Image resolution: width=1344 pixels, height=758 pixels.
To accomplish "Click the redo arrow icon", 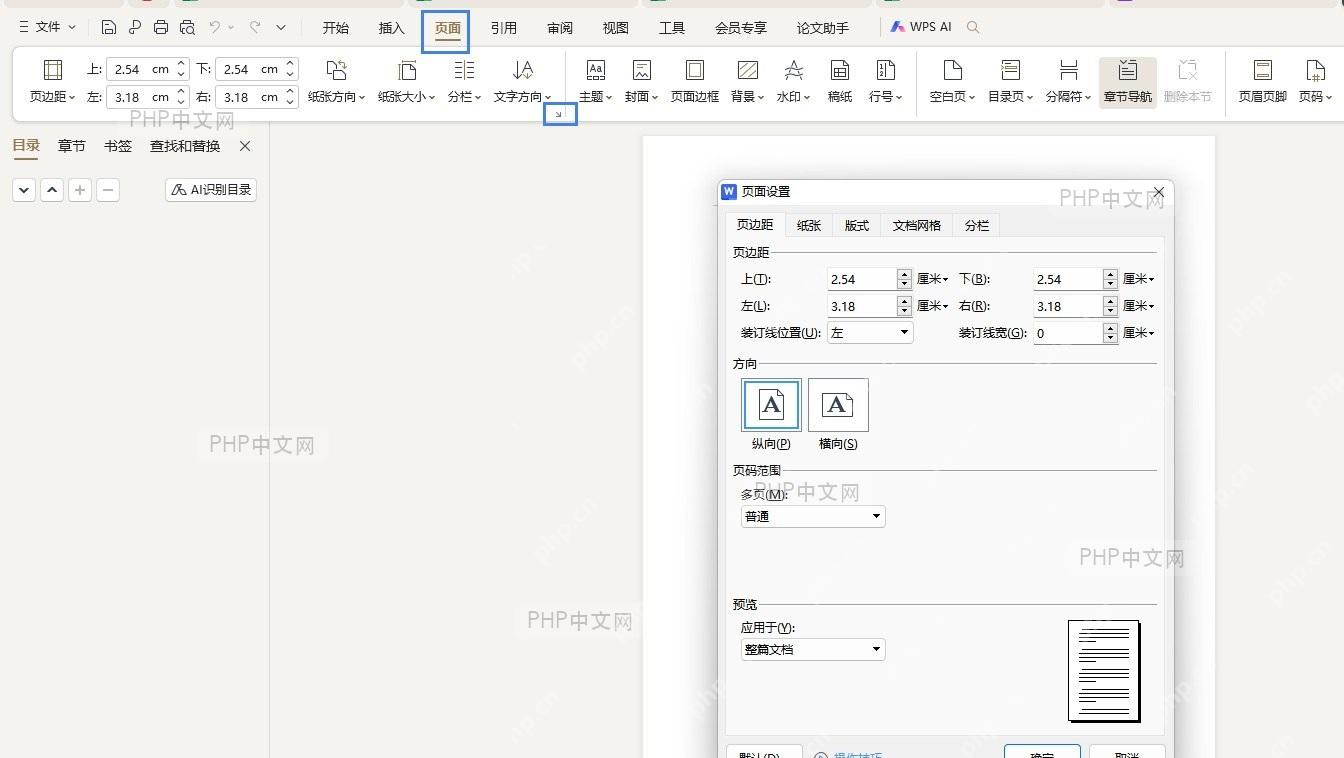I will point(255,28).
